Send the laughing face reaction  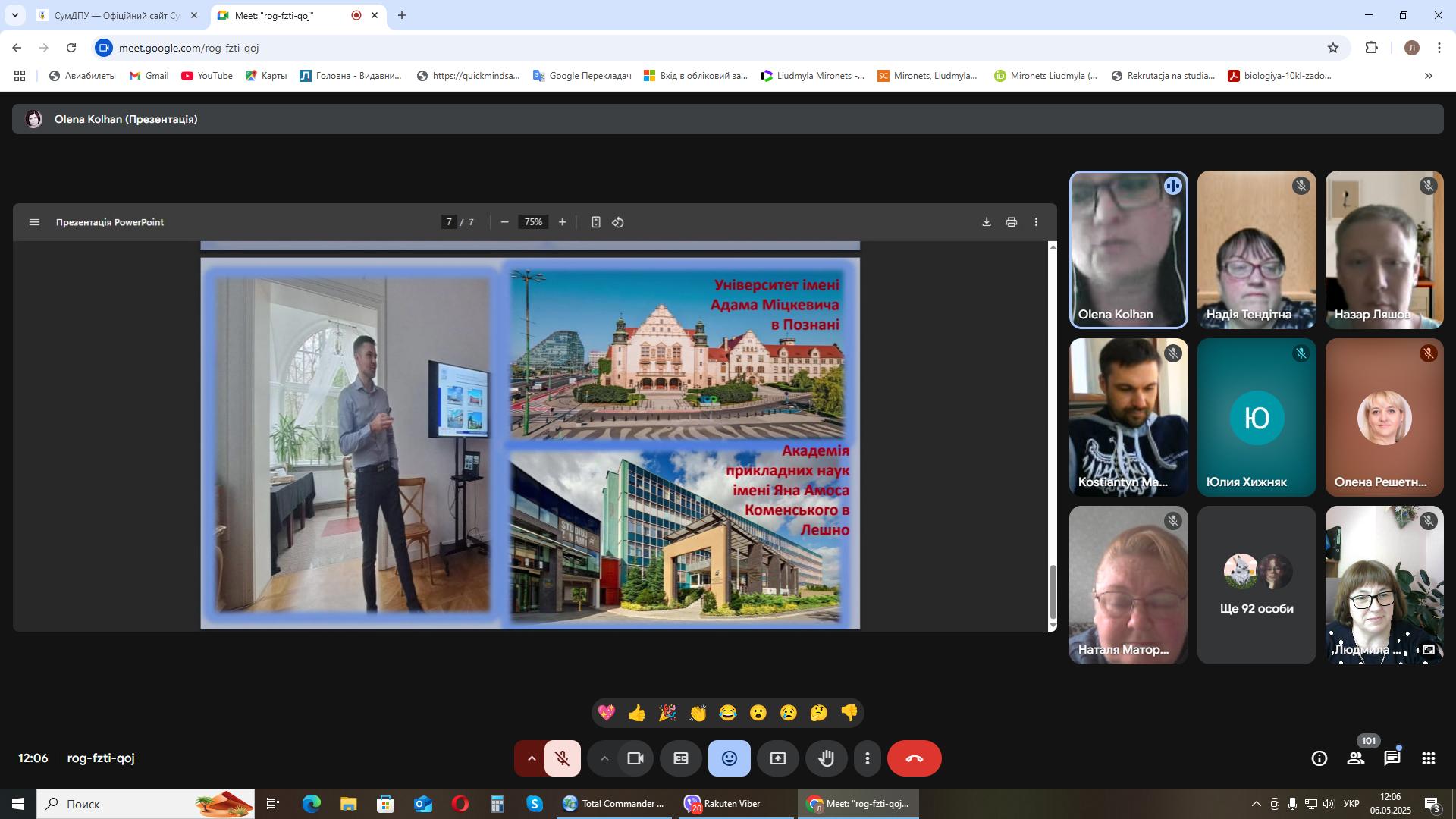[728, 713]
